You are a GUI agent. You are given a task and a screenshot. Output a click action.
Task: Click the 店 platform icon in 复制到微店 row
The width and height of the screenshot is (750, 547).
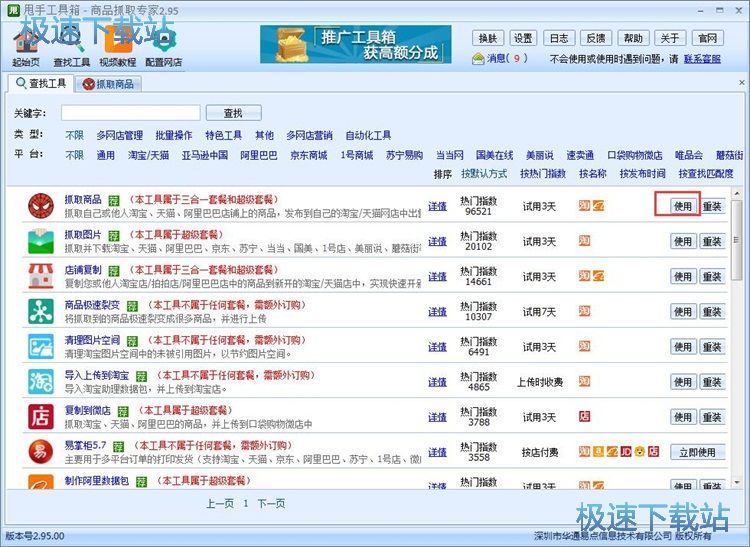point(584,416)
